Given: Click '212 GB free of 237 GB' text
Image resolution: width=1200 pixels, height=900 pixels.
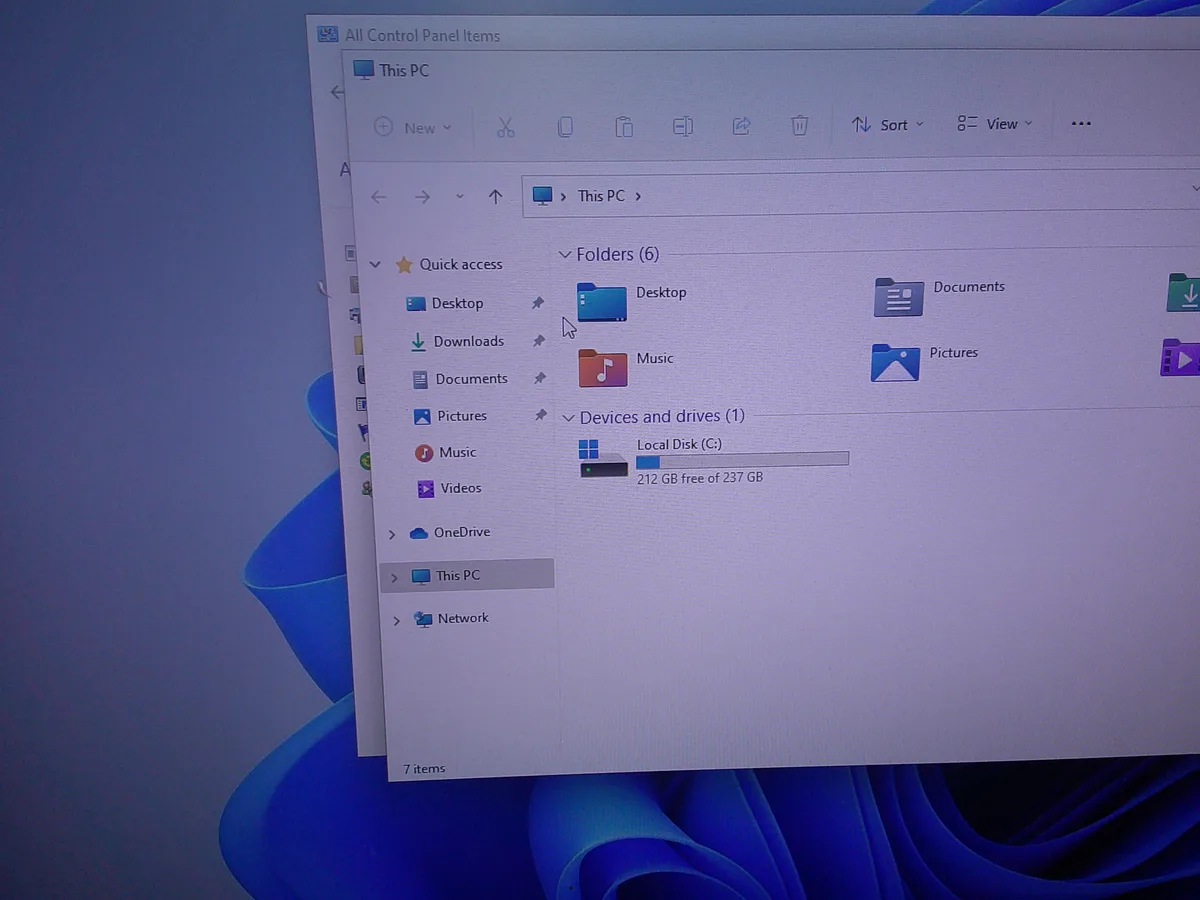Looking at the screenshot, I should [x=700, y=478].
